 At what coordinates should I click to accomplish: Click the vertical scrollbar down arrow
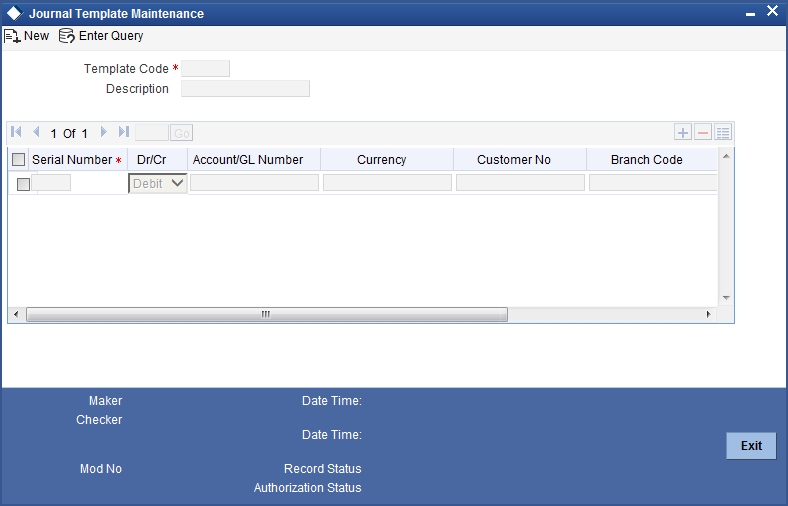726,298
